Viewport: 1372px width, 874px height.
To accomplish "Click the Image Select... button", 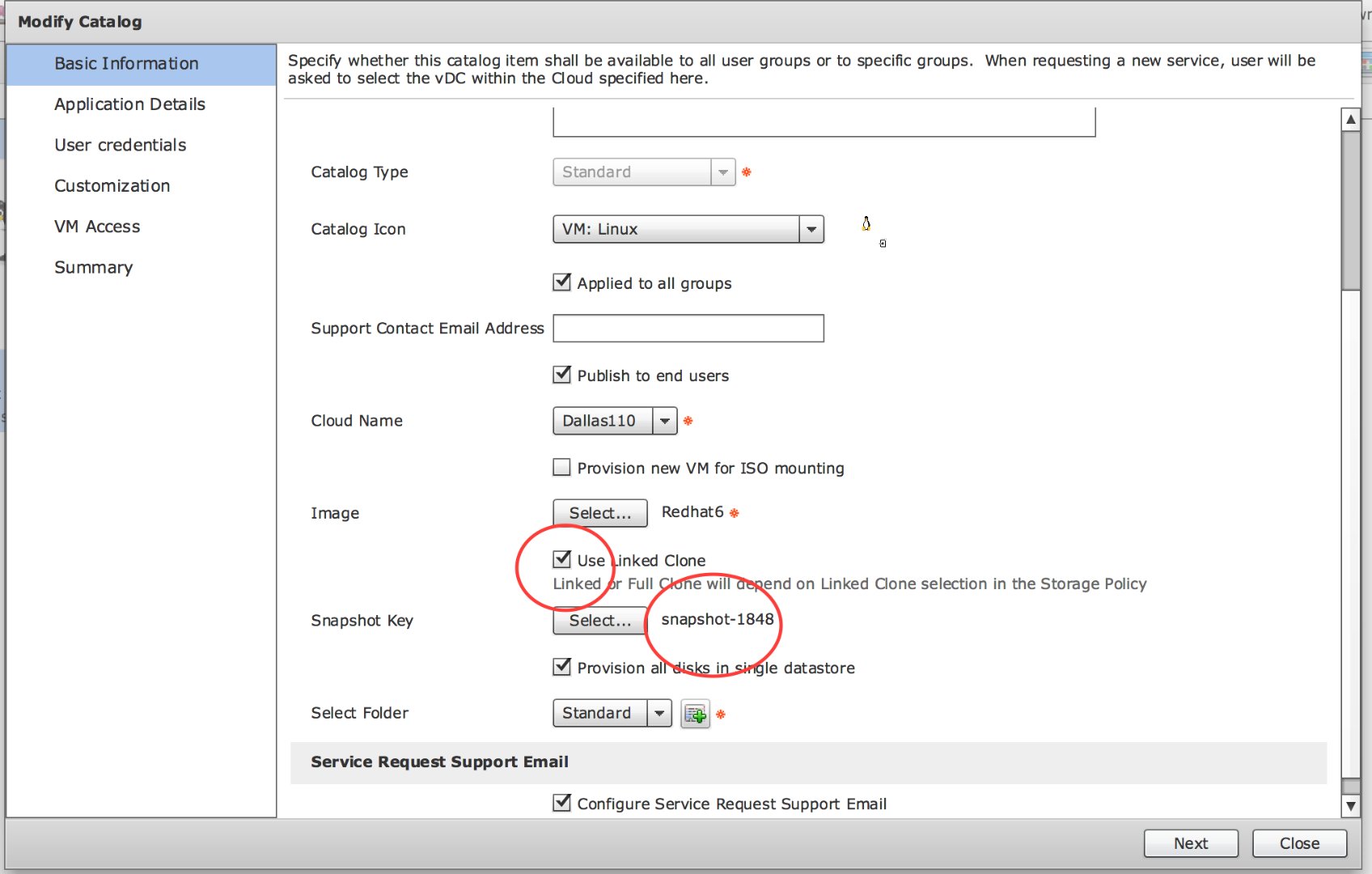I will coord(599,513).
